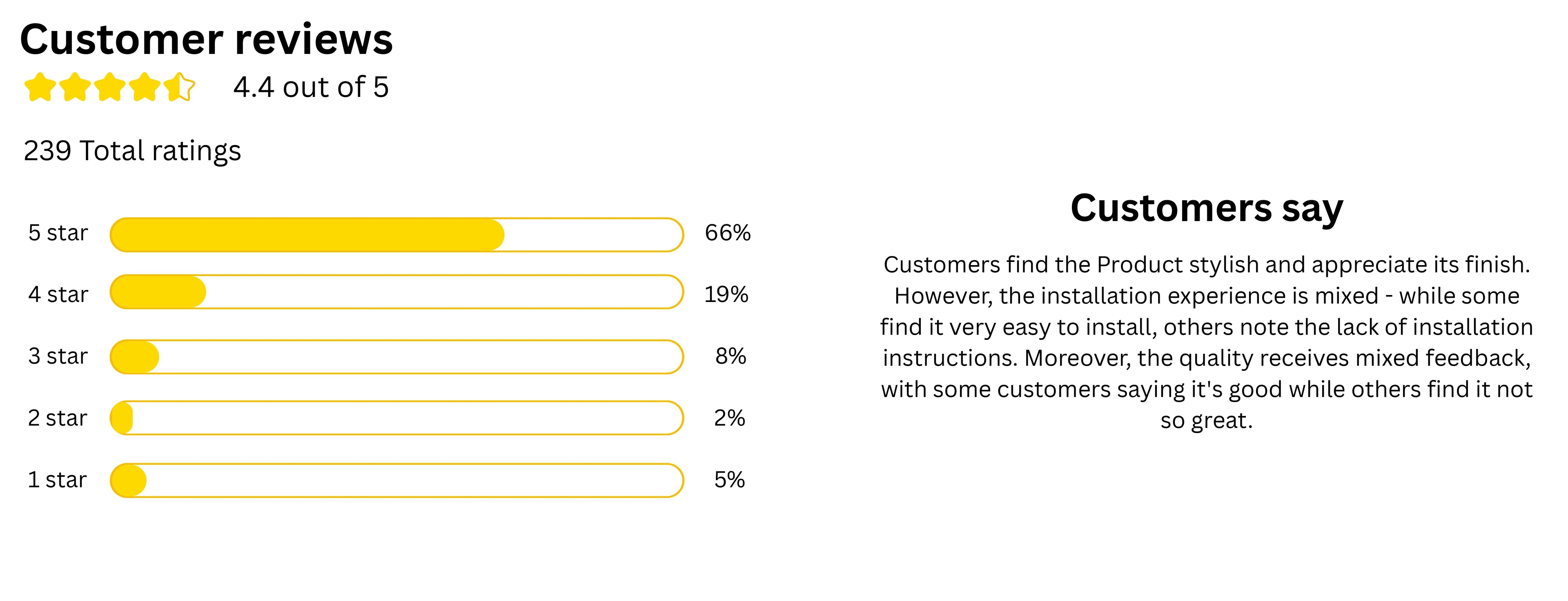Click the fourth yellow rating star

click(x=145, y=88)
